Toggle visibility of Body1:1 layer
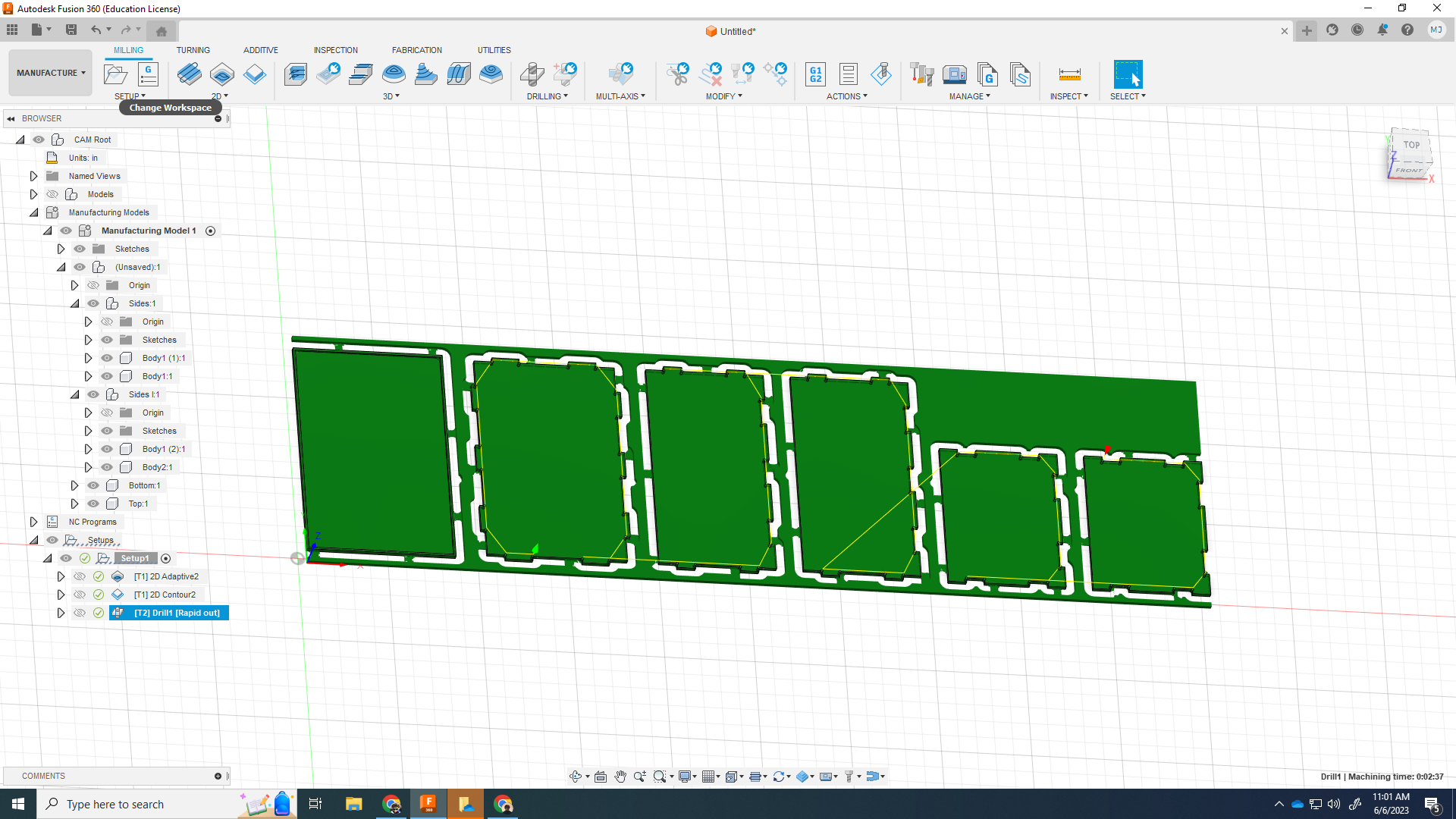The width and height of the screenshot is (1456, 819). point(107,376)
